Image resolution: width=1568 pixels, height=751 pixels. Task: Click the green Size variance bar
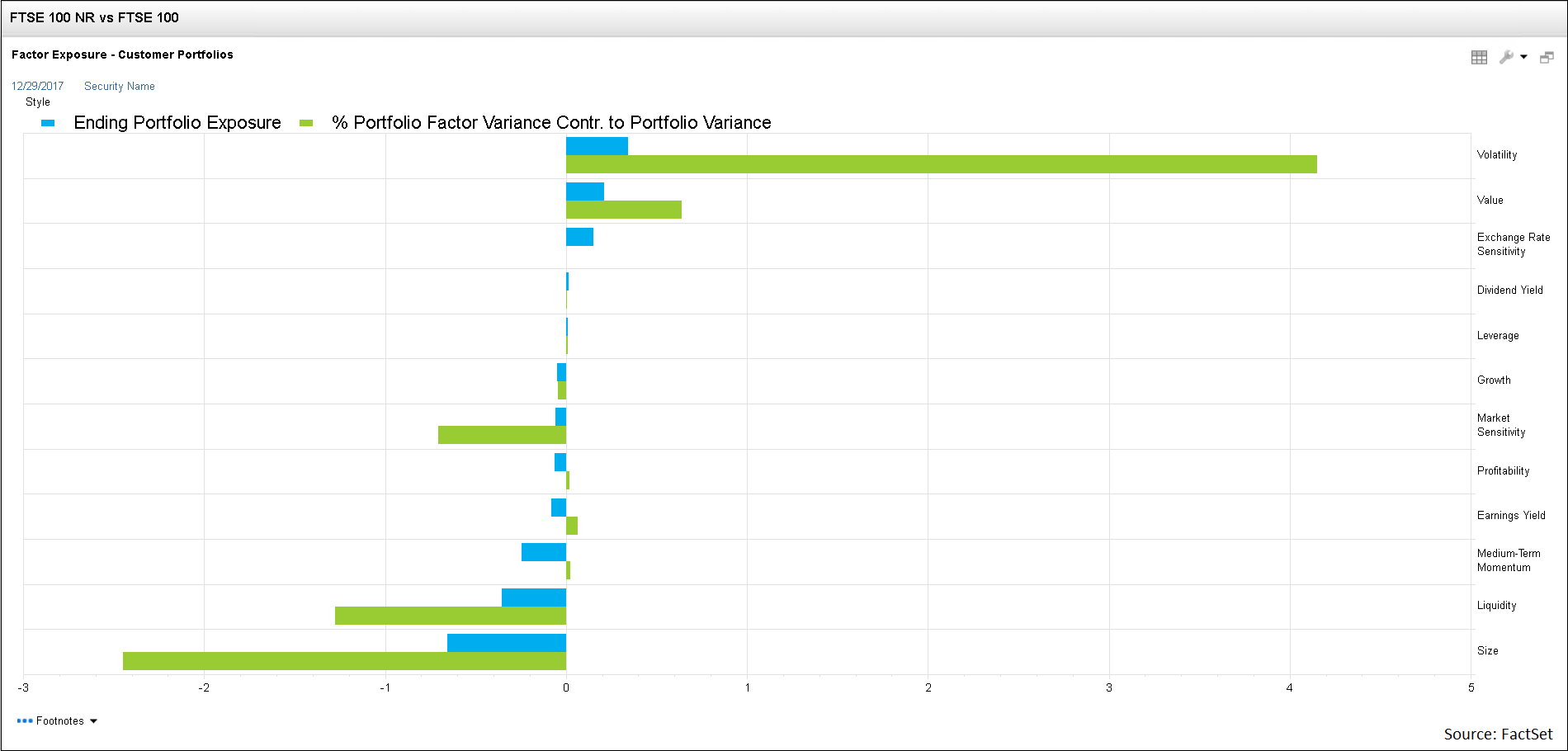[x=344, y=661]
